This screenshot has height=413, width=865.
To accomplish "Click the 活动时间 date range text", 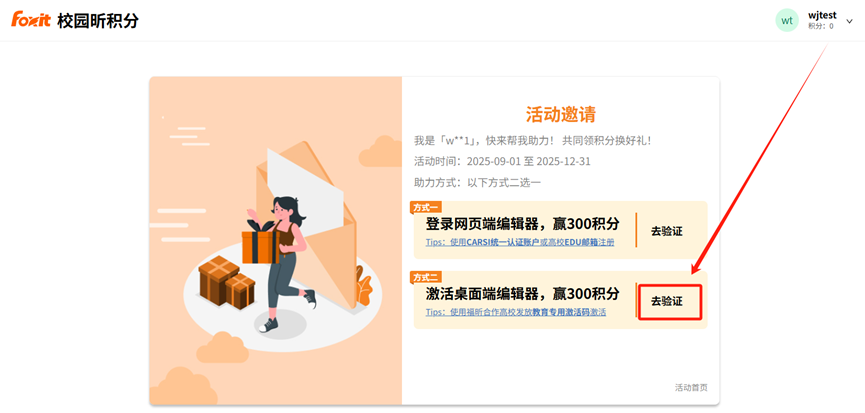I will point(503,162).
